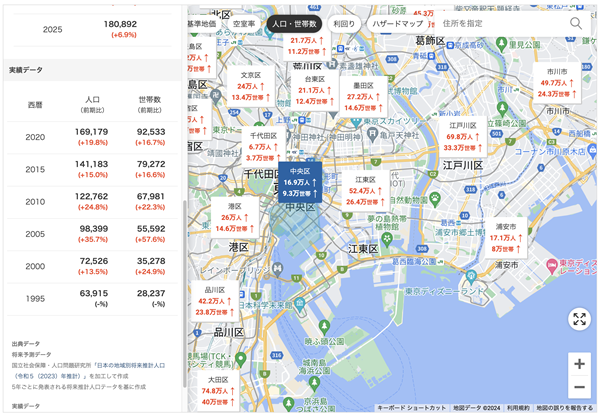
Task: Click the 東京ディズニー hotel pin
Action: pyautogui.click(x=551, y=265)
